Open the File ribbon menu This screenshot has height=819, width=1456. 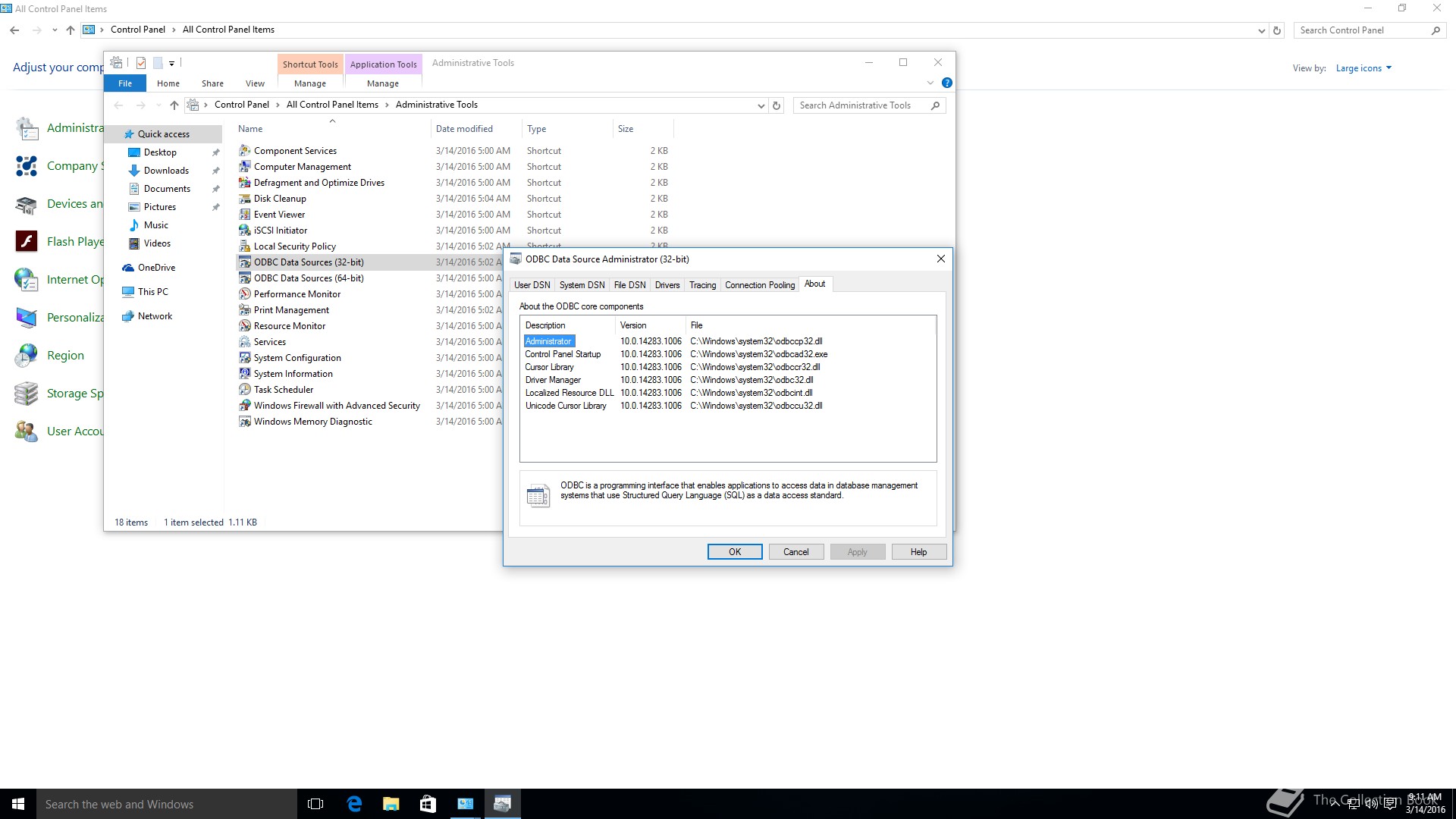click(x=125, y=83)
